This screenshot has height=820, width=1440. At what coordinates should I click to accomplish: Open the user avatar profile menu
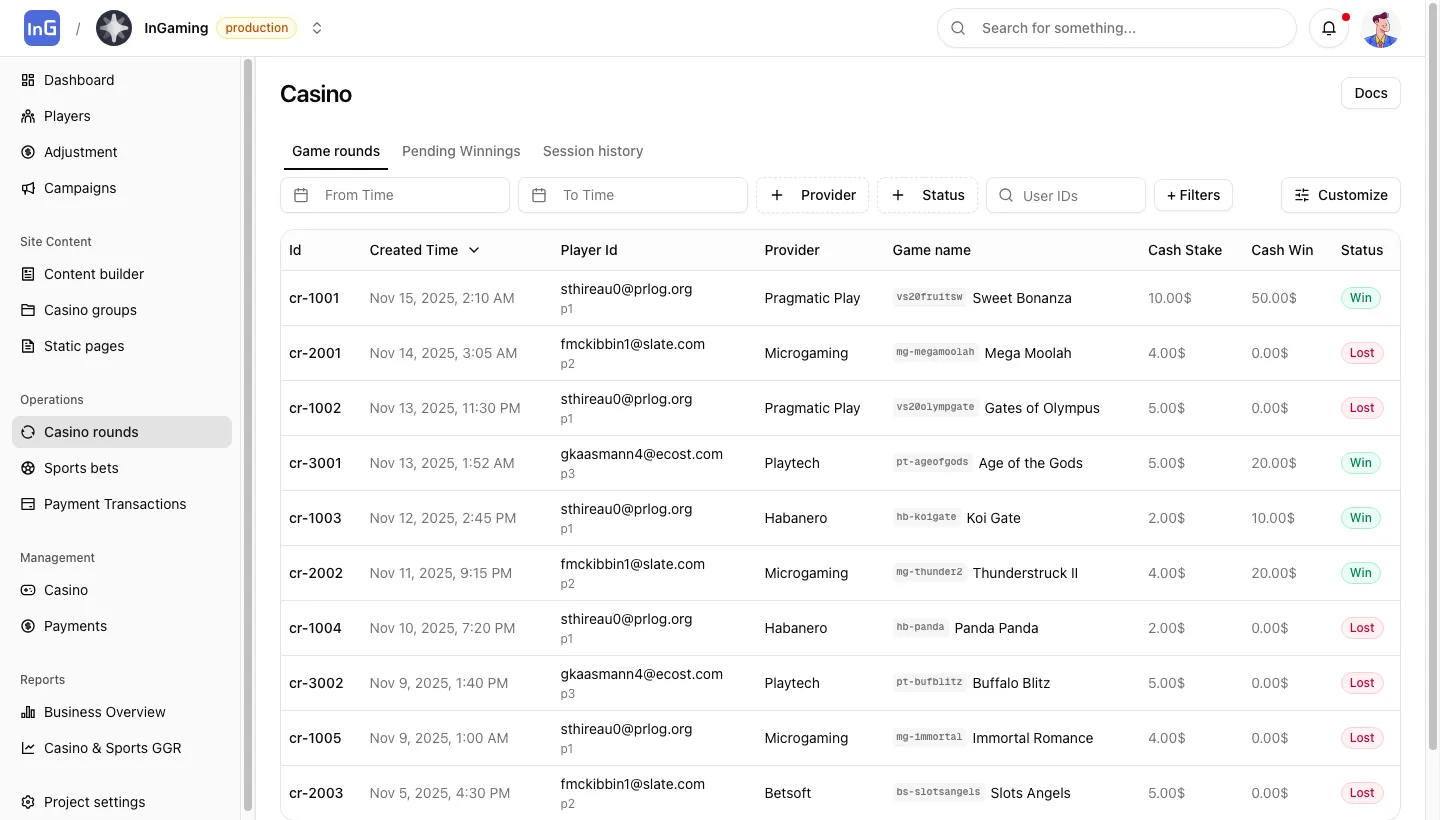[x=1381, y=29]
